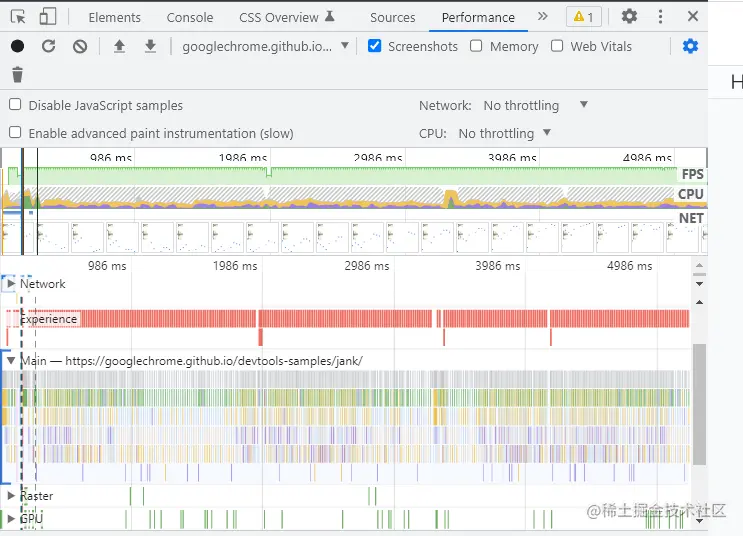Image resolution: width=743 pixels, height=536 pixels.
Task: Open the Sources tab
Action: (x=392, y=18)
